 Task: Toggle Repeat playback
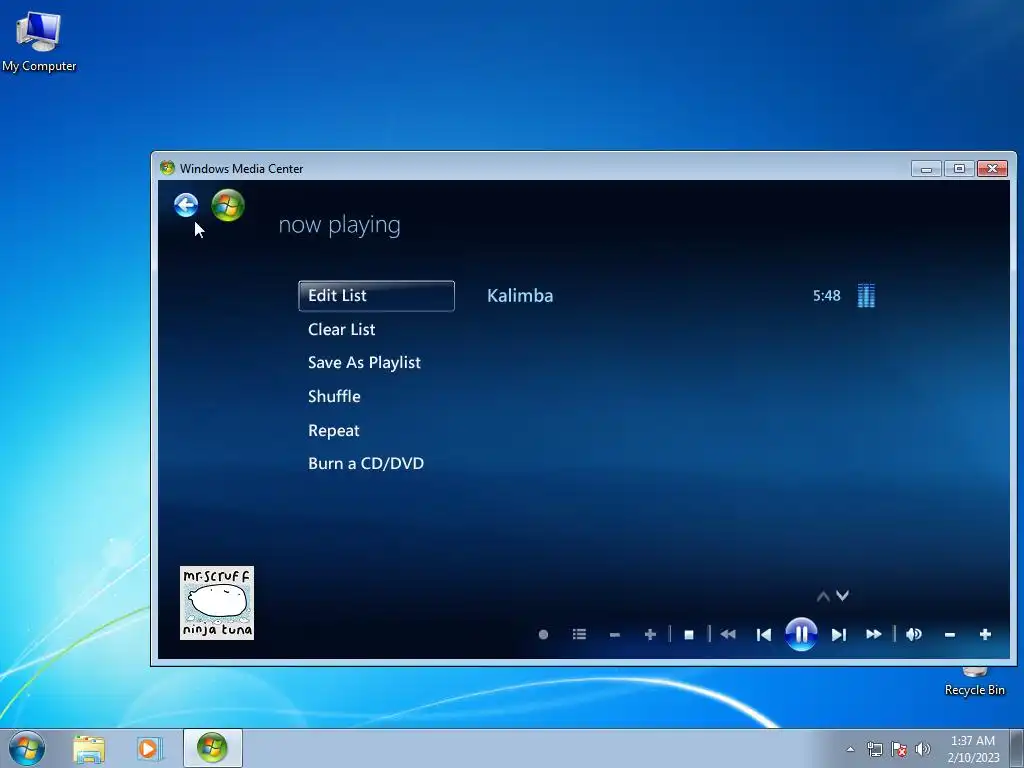[x=334, y=431]
